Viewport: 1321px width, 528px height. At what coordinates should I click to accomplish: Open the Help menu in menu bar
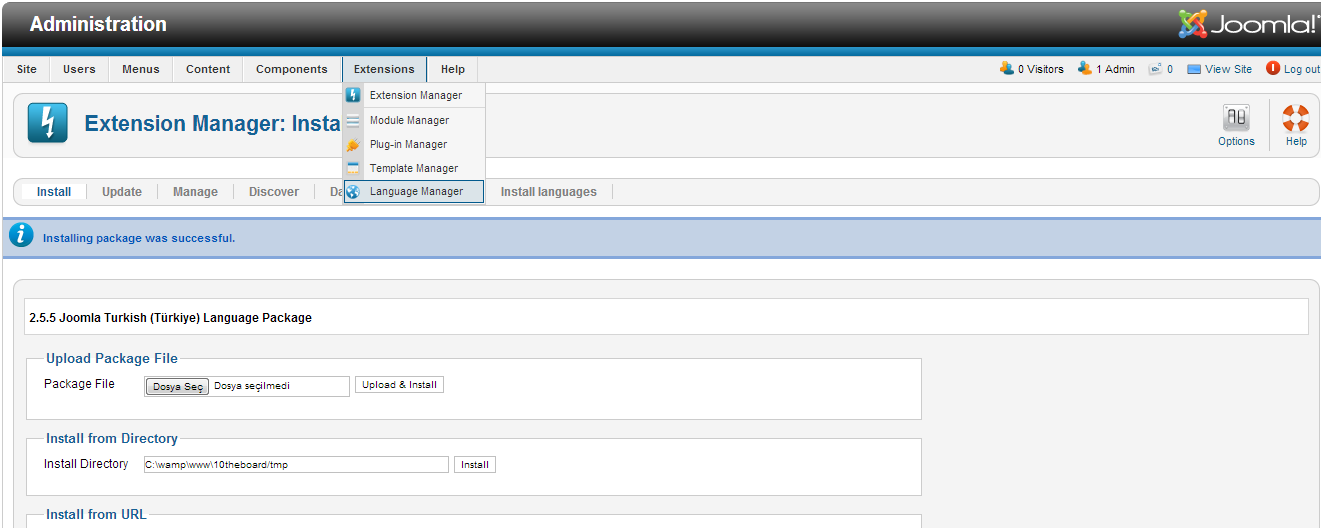point(453,69)
